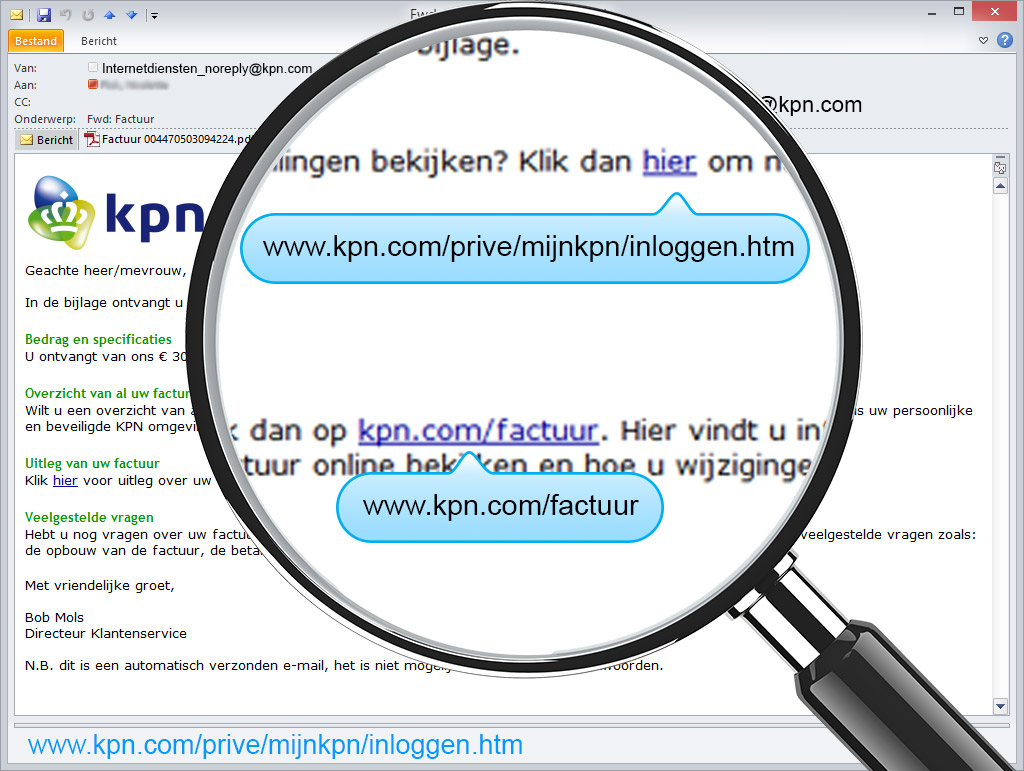Save the message with the floppy disk icon
The height and width of the screenshot is (771, 1024).
pyautogui.click(x=44, y=14)
